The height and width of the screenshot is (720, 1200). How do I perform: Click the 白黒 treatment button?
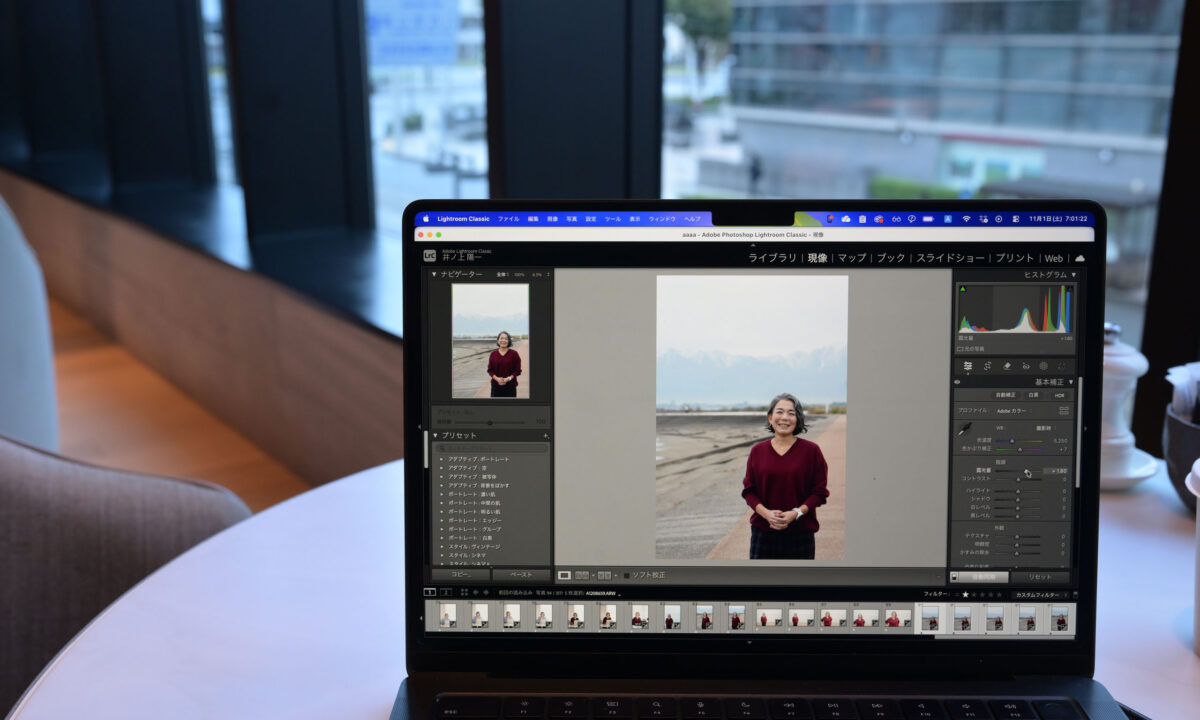[1033, 395]
